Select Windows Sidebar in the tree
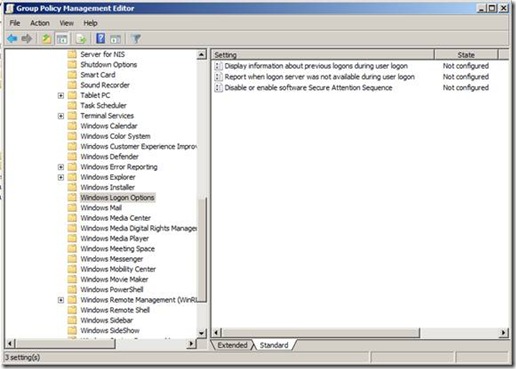Image resolution: width=516 pixels, height=369 pixels. click(x=107, y=320)
